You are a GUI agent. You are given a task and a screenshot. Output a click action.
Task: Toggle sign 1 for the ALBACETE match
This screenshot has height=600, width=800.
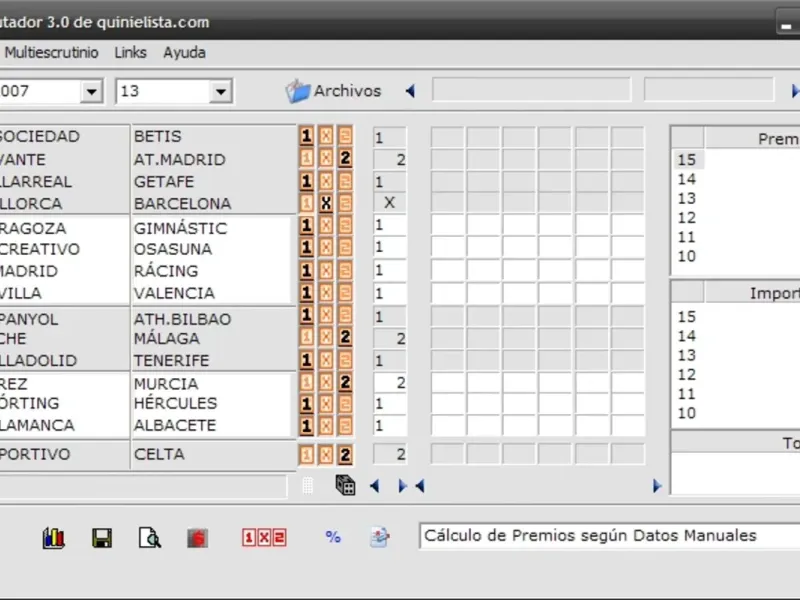pyautogui.click(x=306, y=426)
